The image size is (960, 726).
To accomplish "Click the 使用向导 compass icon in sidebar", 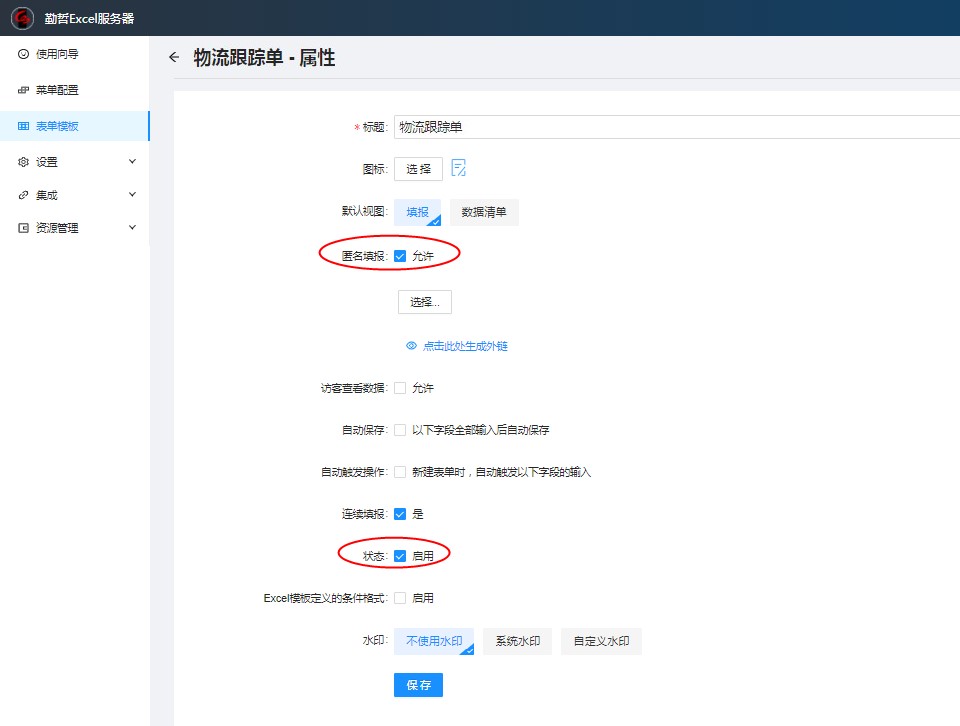I will pos(24,54).
